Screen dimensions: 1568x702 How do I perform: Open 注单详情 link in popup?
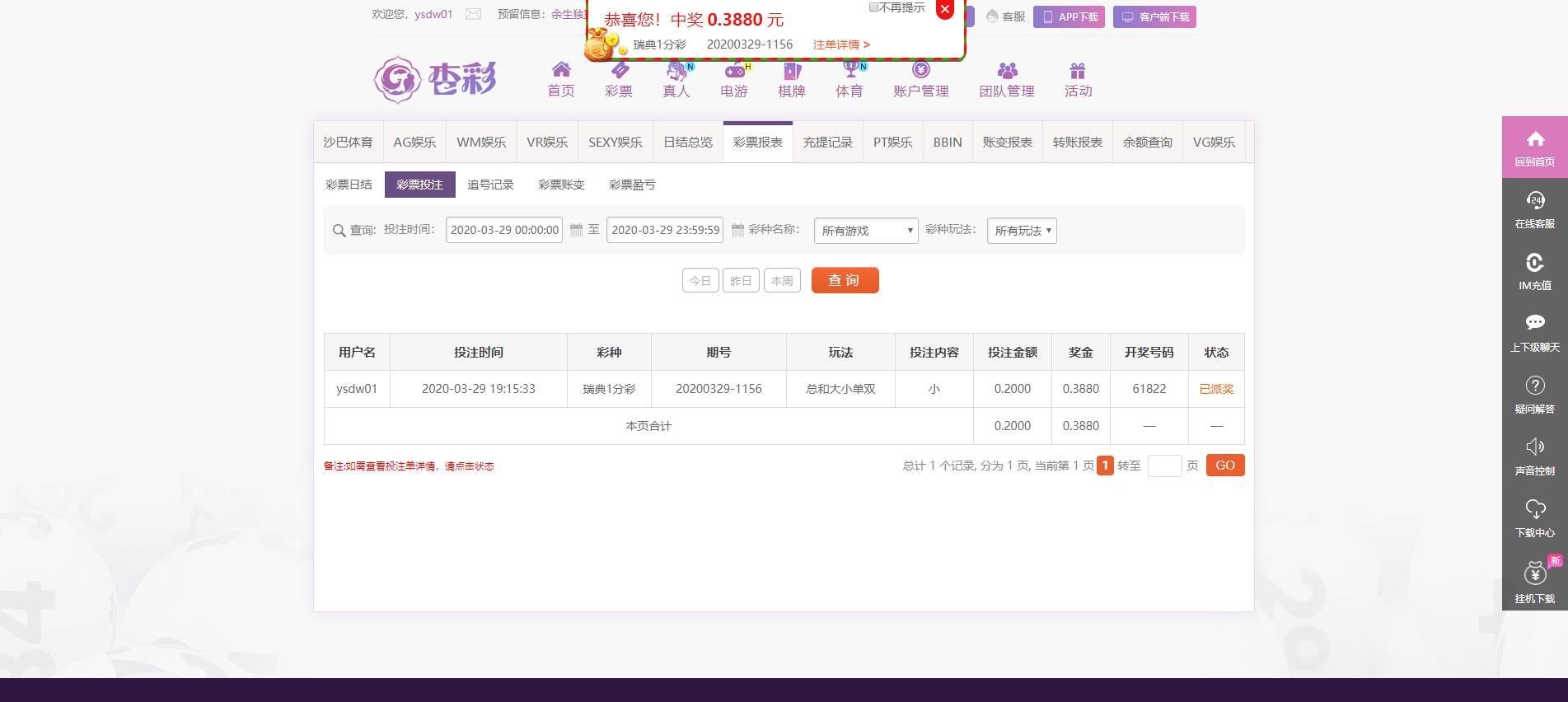[841, 44]
